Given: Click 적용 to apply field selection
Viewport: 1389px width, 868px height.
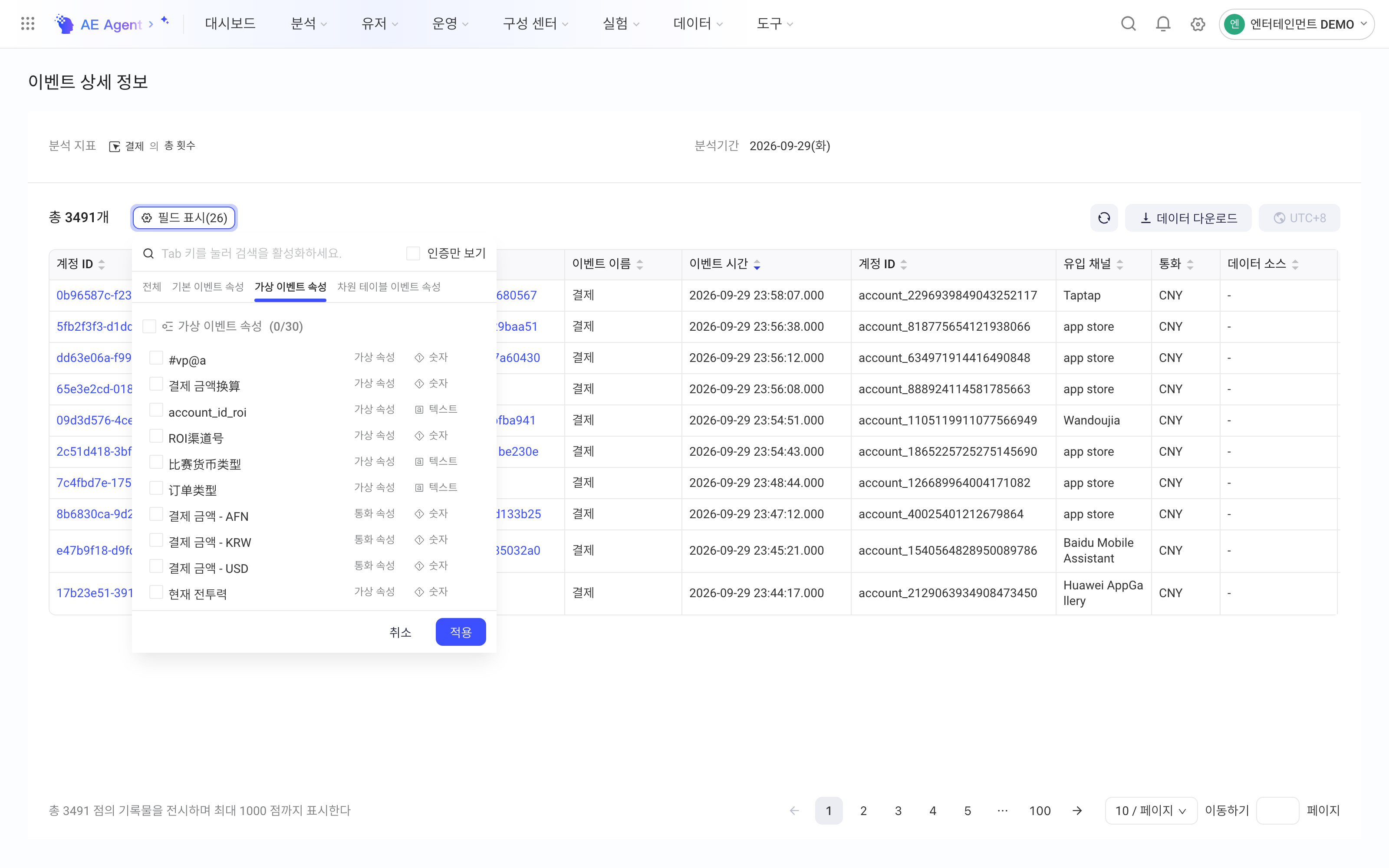Looking at the screenshot, I should click(460, 632).
